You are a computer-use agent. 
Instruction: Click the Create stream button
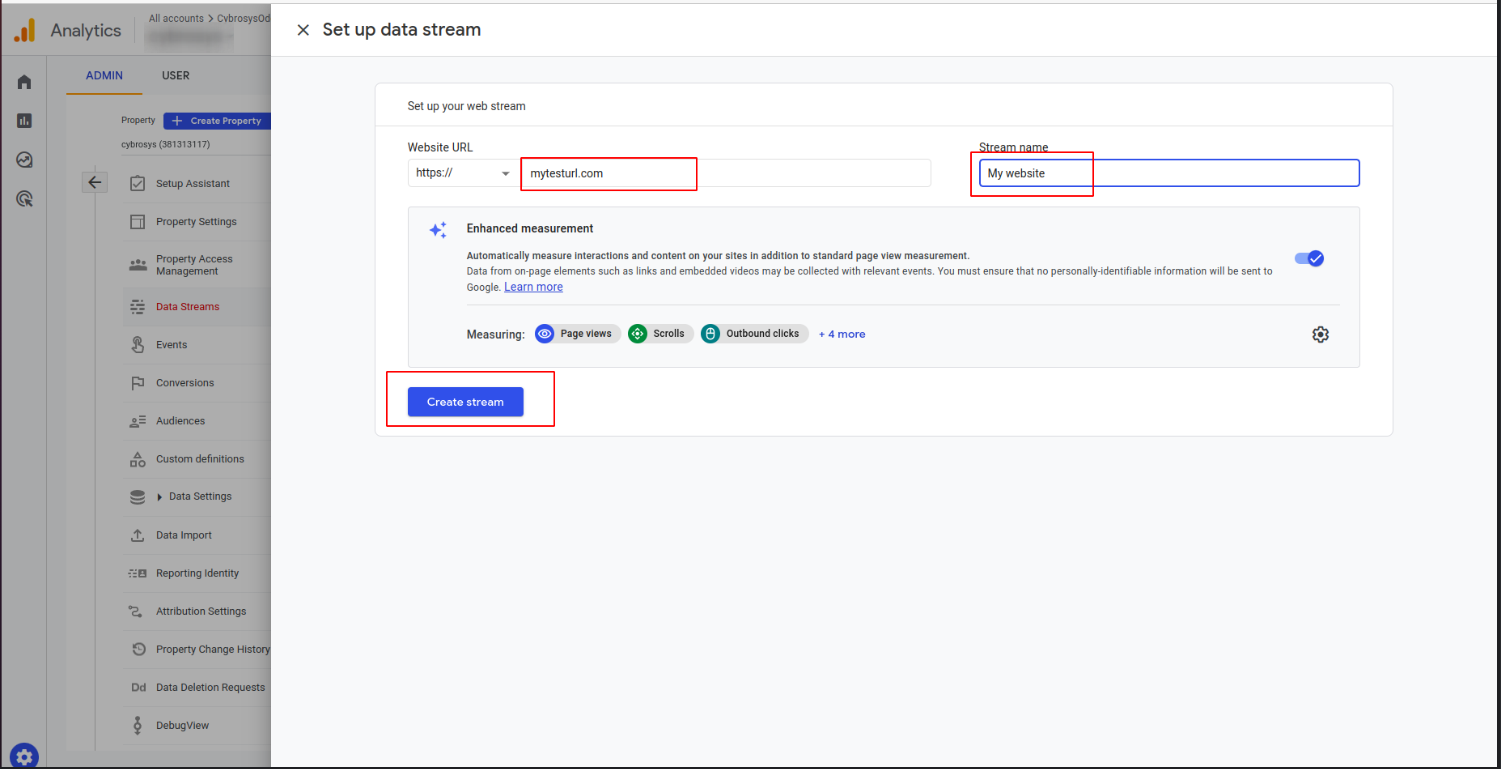pos(465,402)
